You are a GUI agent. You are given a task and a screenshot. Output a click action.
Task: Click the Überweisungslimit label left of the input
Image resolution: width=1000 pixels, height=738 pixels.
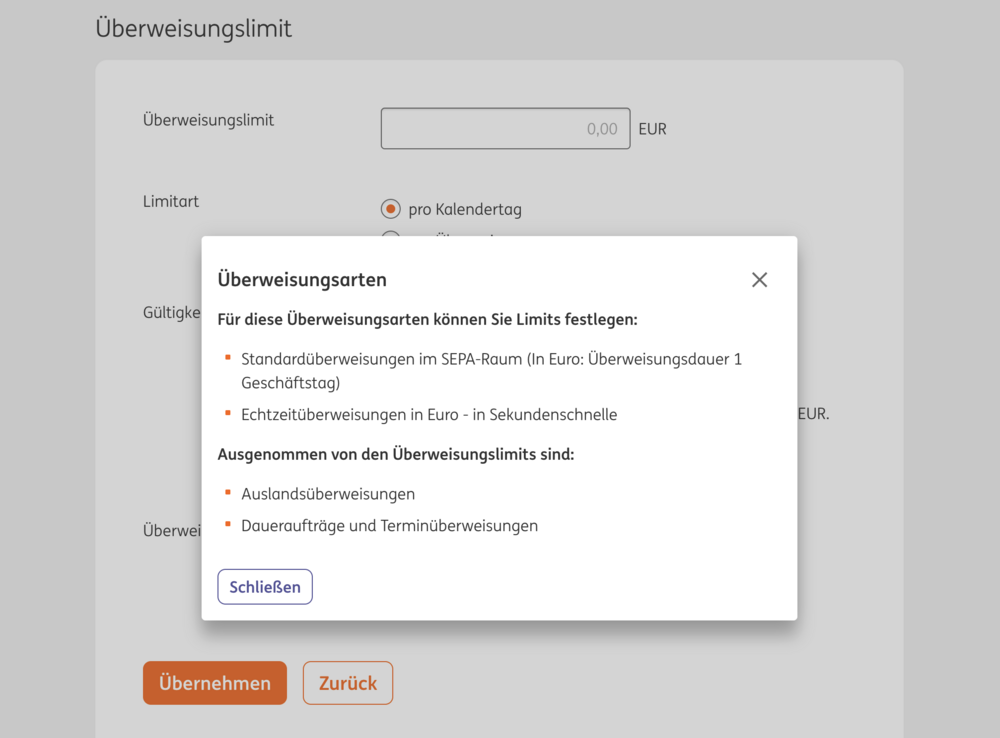click(208, 120)
